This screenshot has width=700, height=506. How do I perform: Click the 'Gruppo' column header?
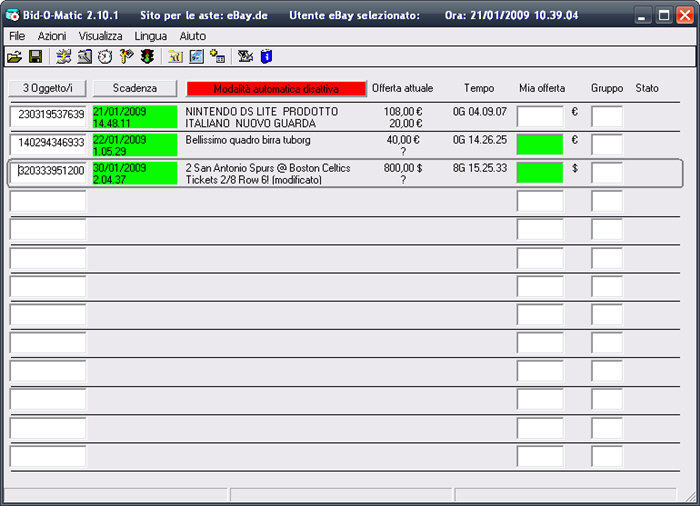[x=607, y=88]
